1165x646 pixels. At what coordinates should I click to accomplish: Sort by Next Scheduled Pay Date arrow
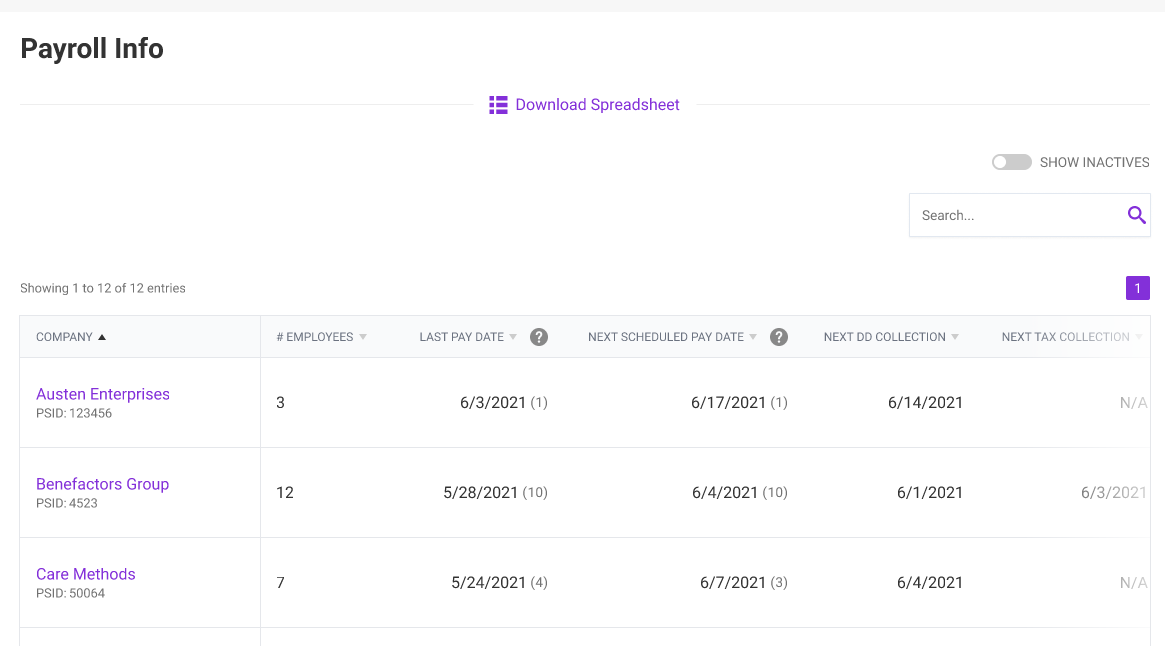coord(753,337)
